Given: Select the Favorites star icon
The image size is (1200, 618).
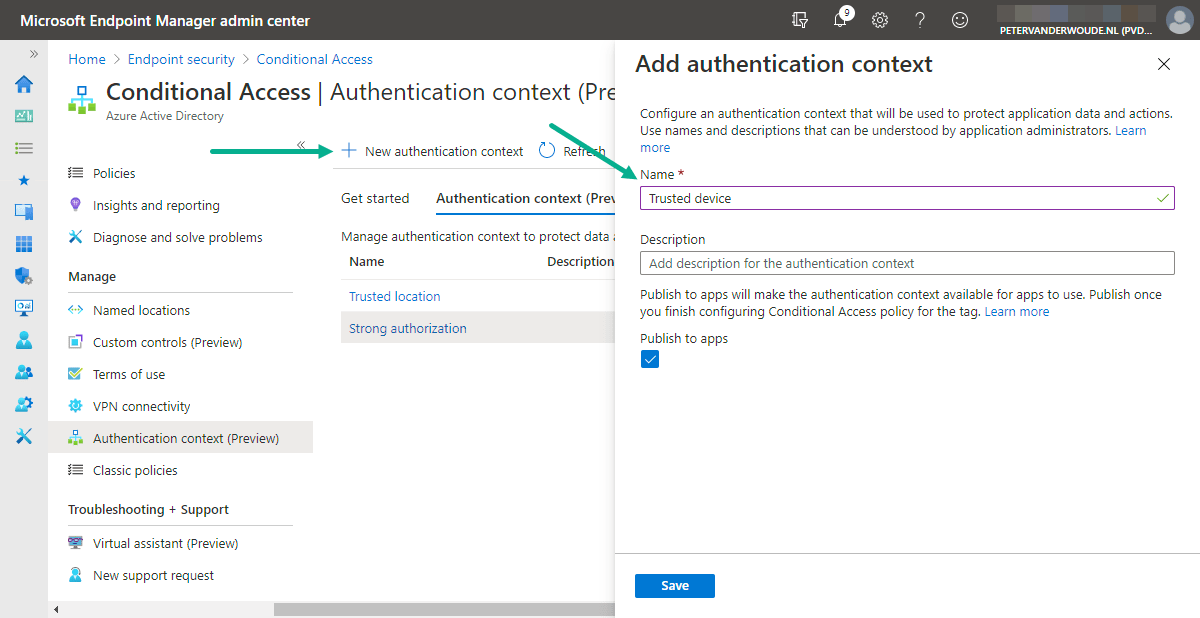Looking at the screenshot, I should coord(22,178).
